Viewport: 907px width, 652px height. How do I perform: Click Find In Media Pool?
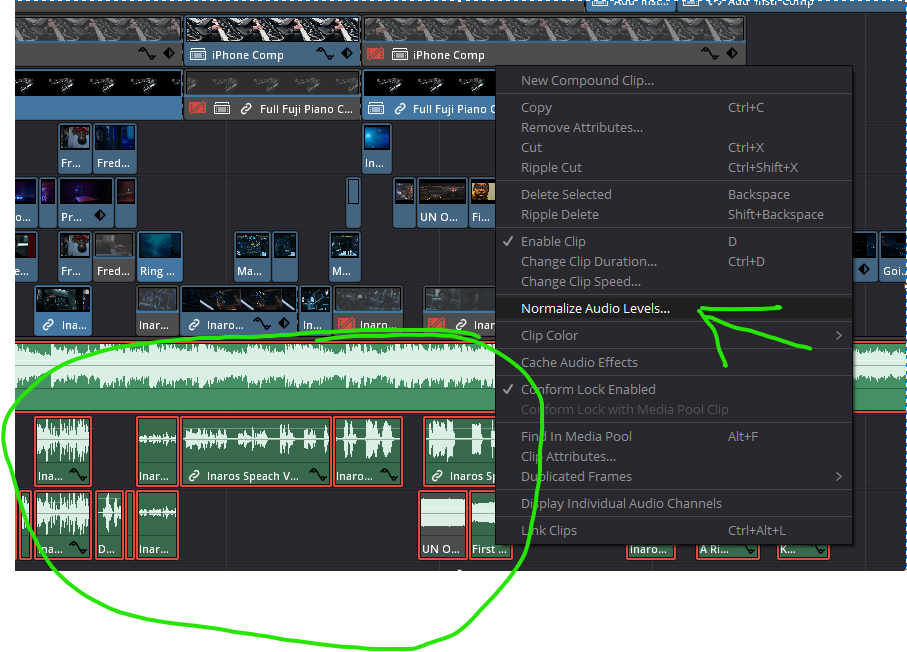click(575, 437)
